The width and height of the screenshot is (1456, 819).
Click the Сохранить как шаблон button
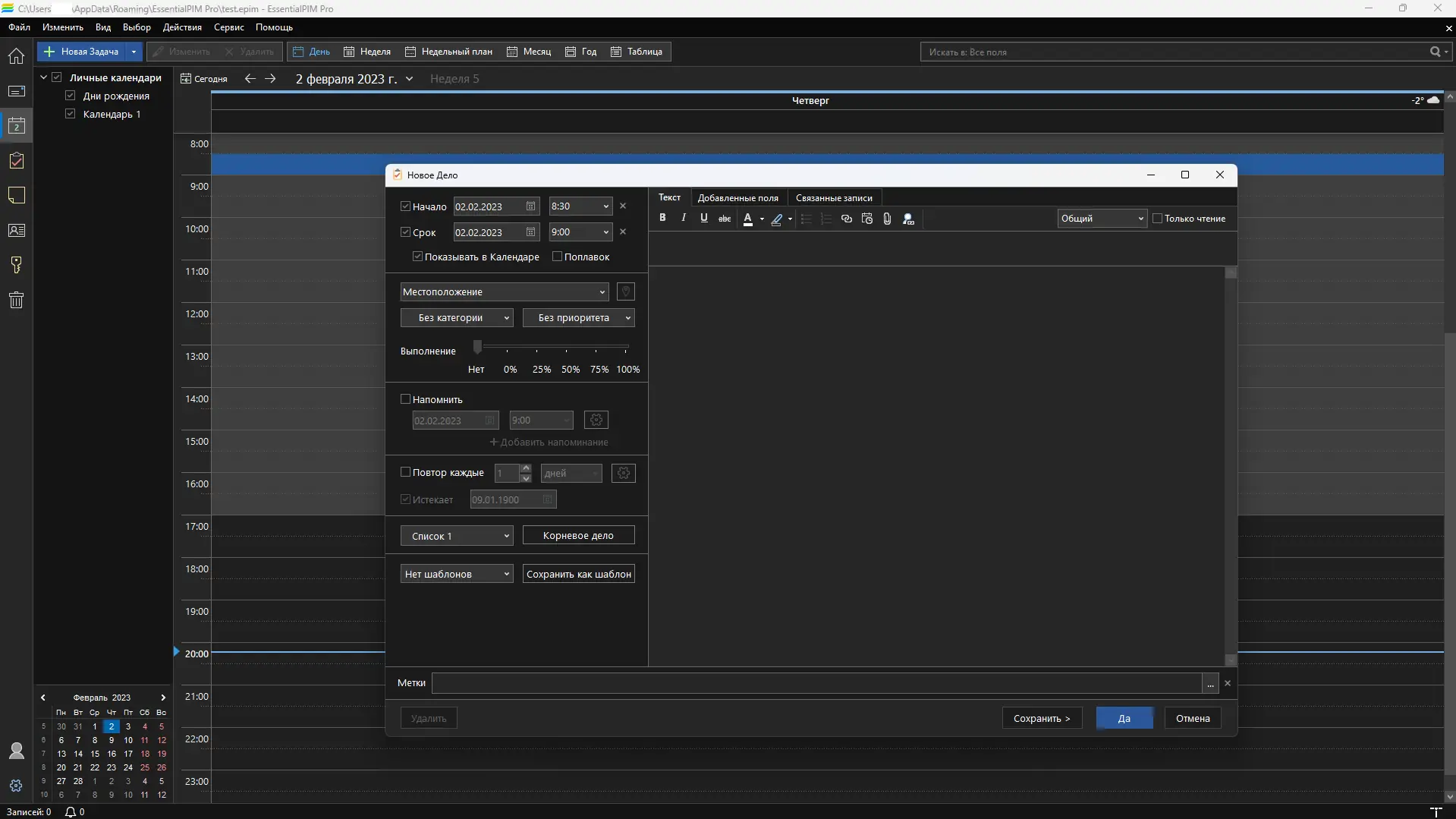click(578, 574)
